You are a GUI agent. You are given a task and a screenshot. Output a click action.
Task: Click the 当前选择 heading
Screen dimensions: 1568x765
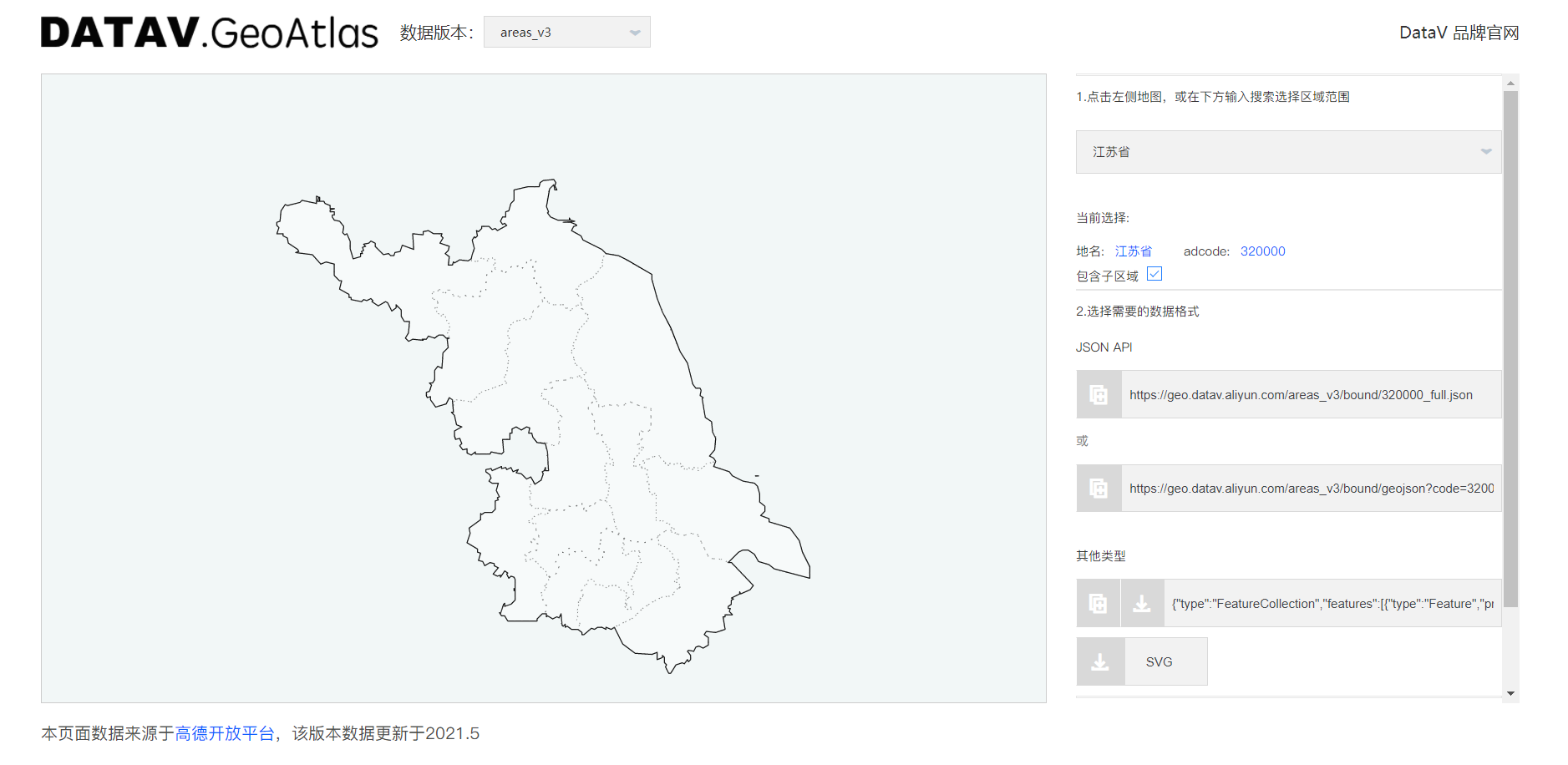click(1102, 218)
